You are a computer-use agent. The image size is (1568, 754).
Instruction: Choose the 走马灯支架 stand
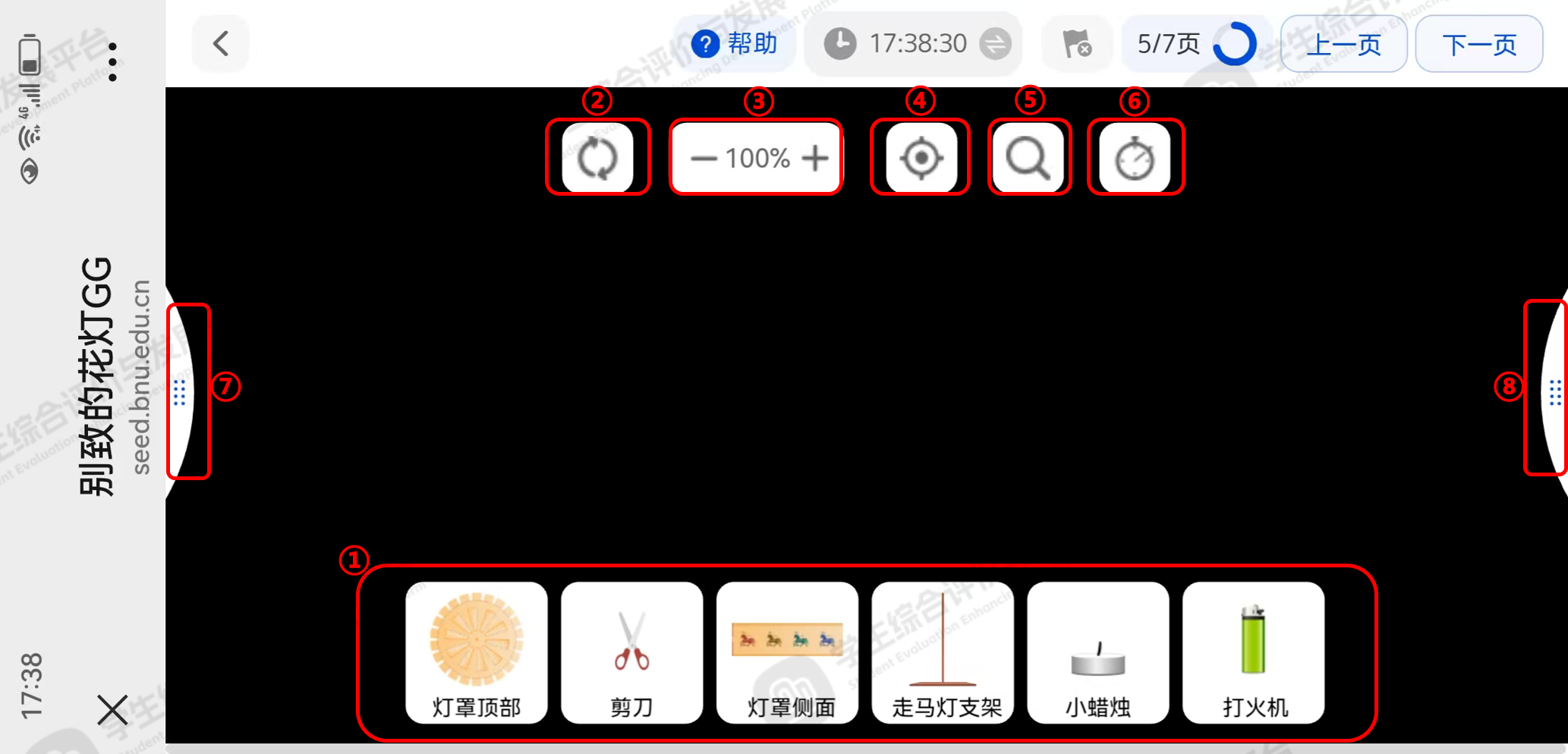(x=943, y=653)
